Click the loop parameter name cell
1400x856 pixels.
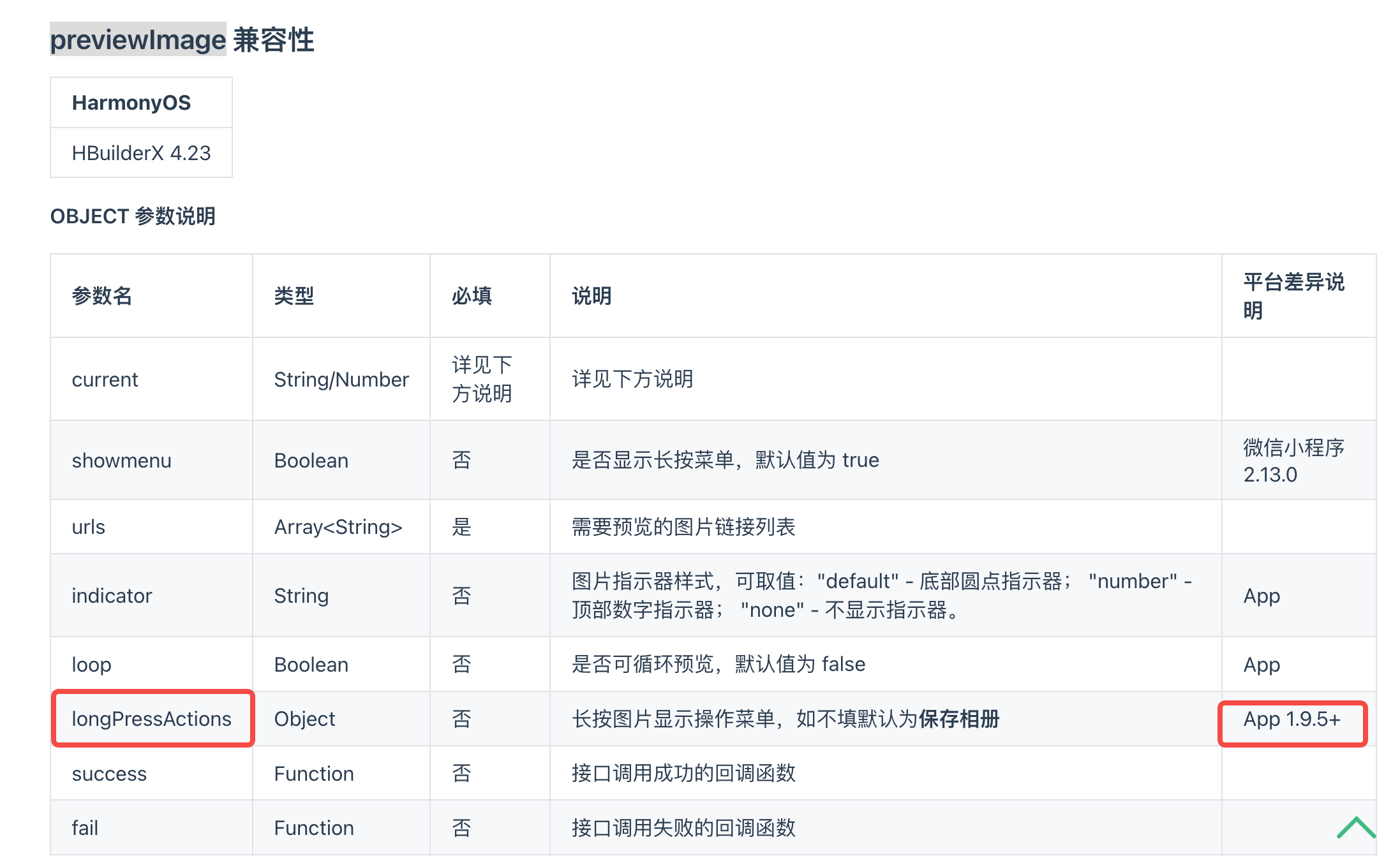[x=91, y=665]
